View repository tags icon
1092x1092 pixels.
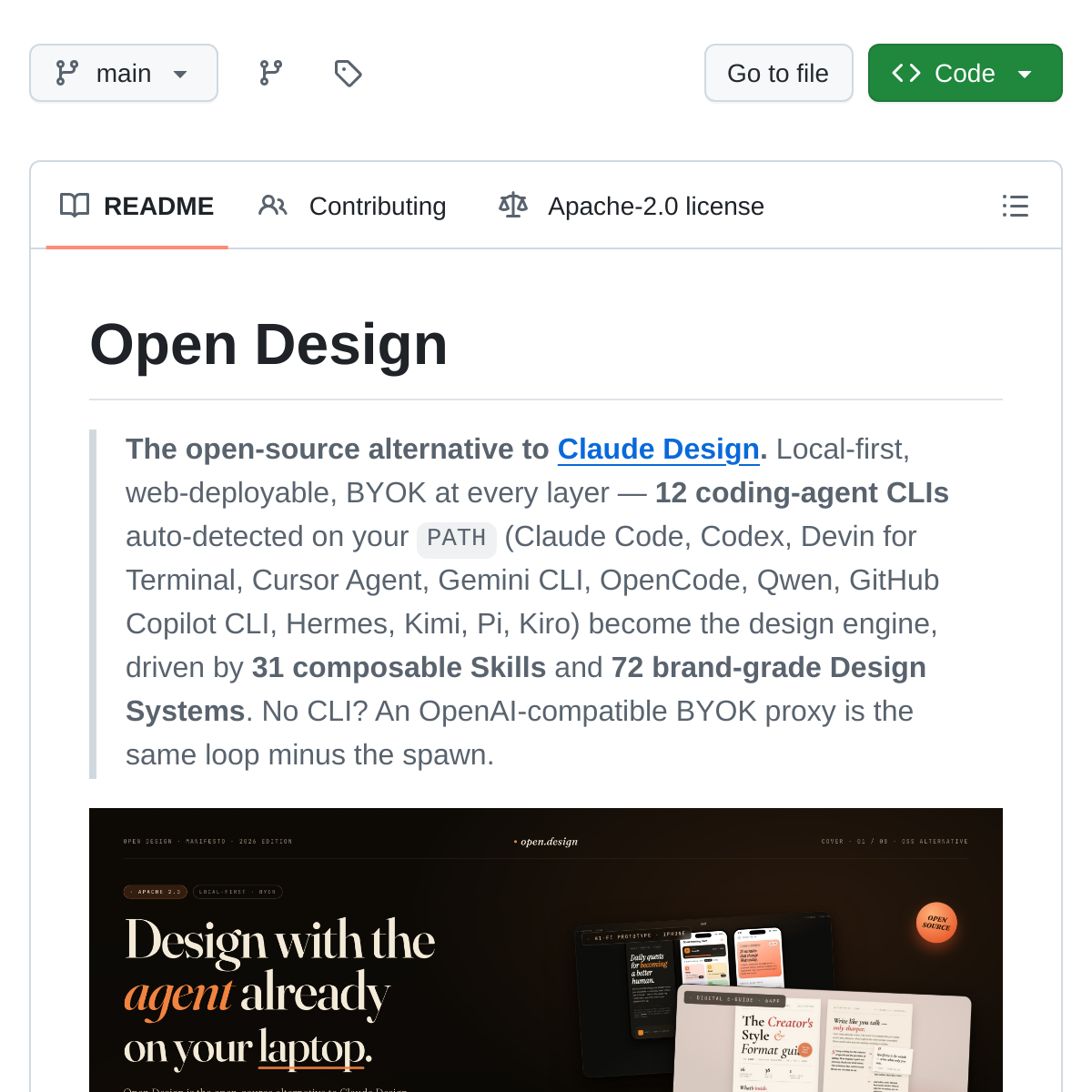348,73
